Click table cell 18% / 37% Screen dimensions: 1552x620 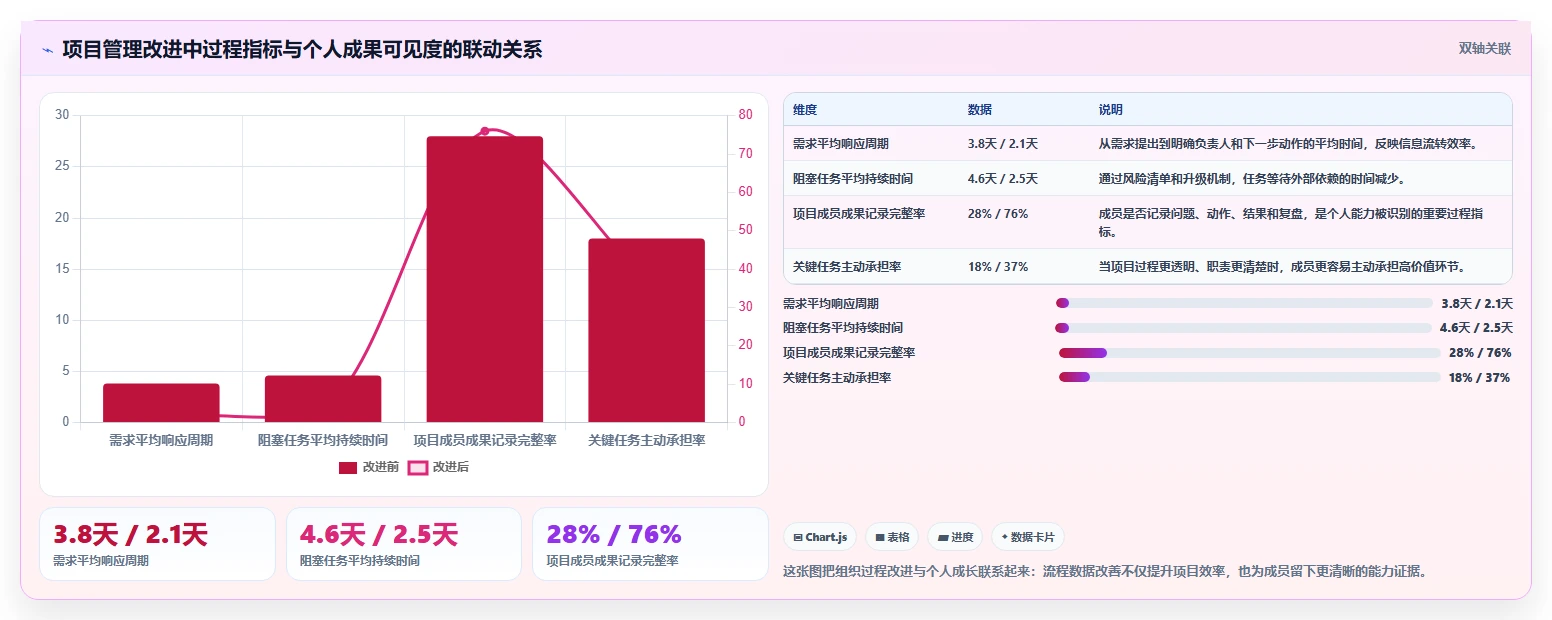(998, 267)
